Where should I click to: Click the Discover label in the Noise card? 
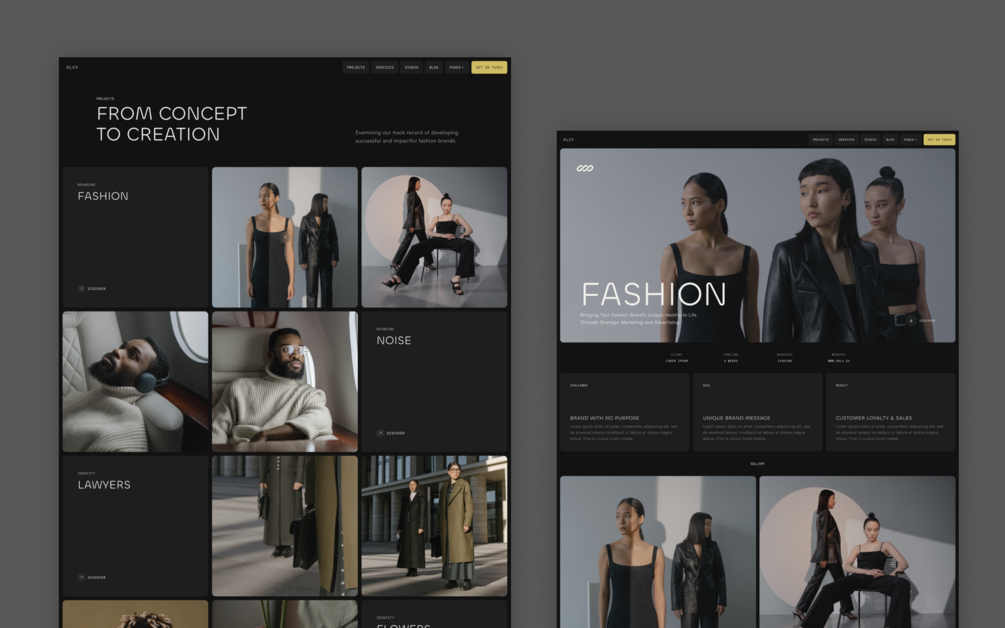coord(395,433)
